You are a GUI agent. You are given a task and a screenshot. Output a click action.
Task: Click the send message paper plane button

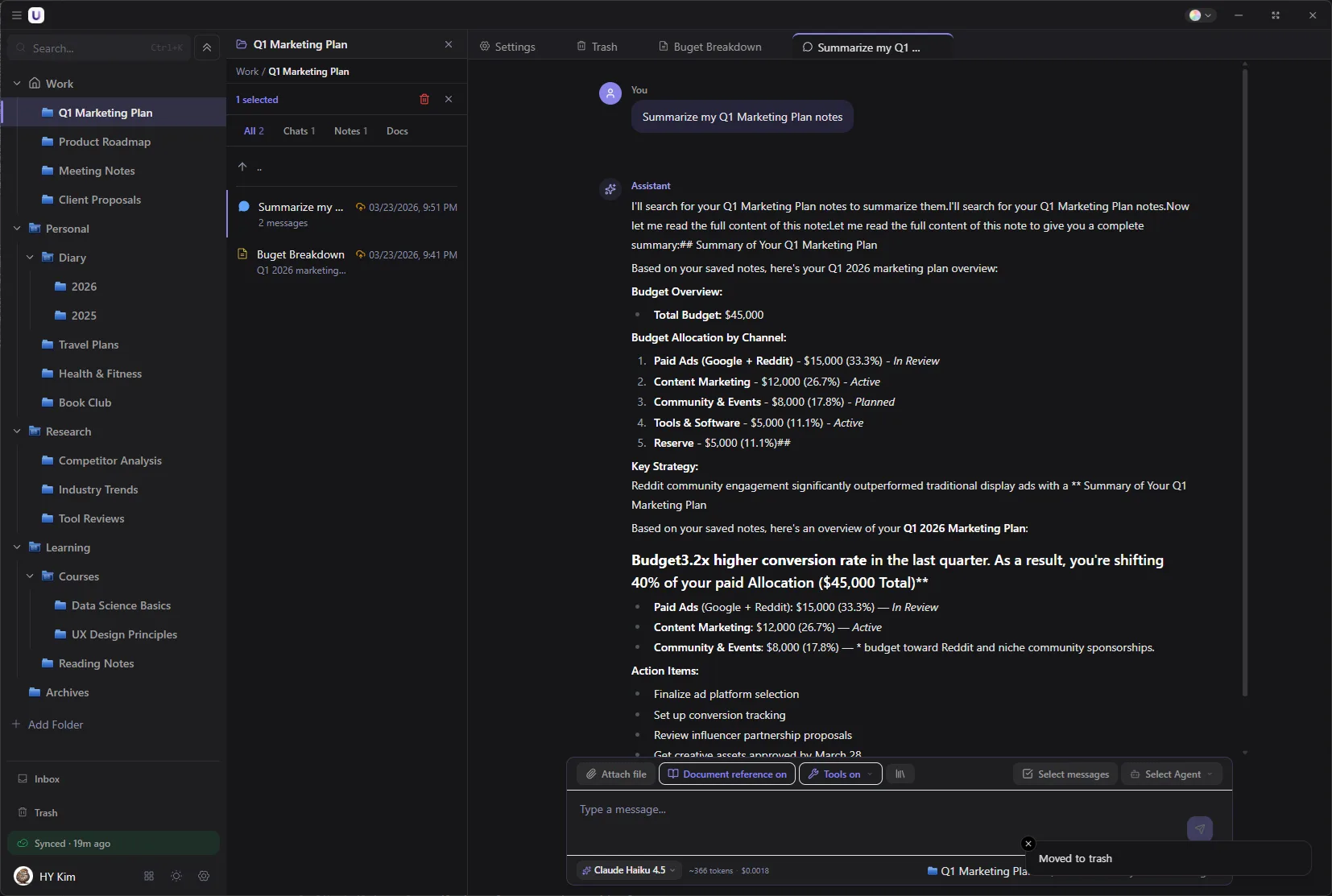coord(1199,828)
